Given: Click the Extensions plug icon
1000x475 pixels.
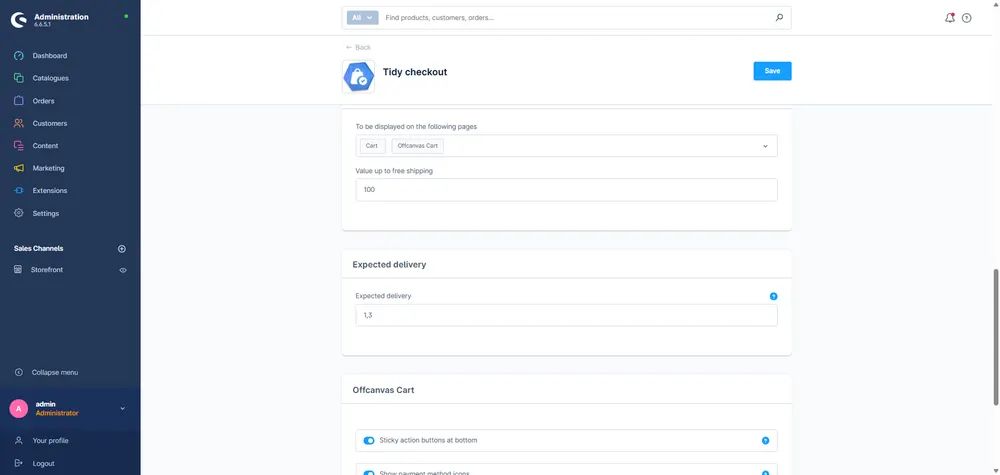Looking at the screenshot, I should [x=18, y=191].
